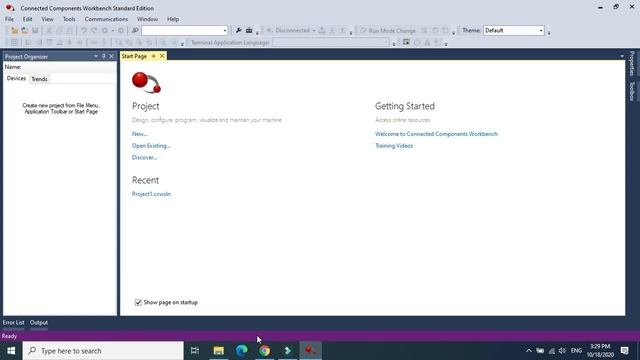Image resolution: width=640 pixels, height=360 pixels.
Task: Toggle auto-hide pin on Project Organizer
Action: click(x=104, y=56)
